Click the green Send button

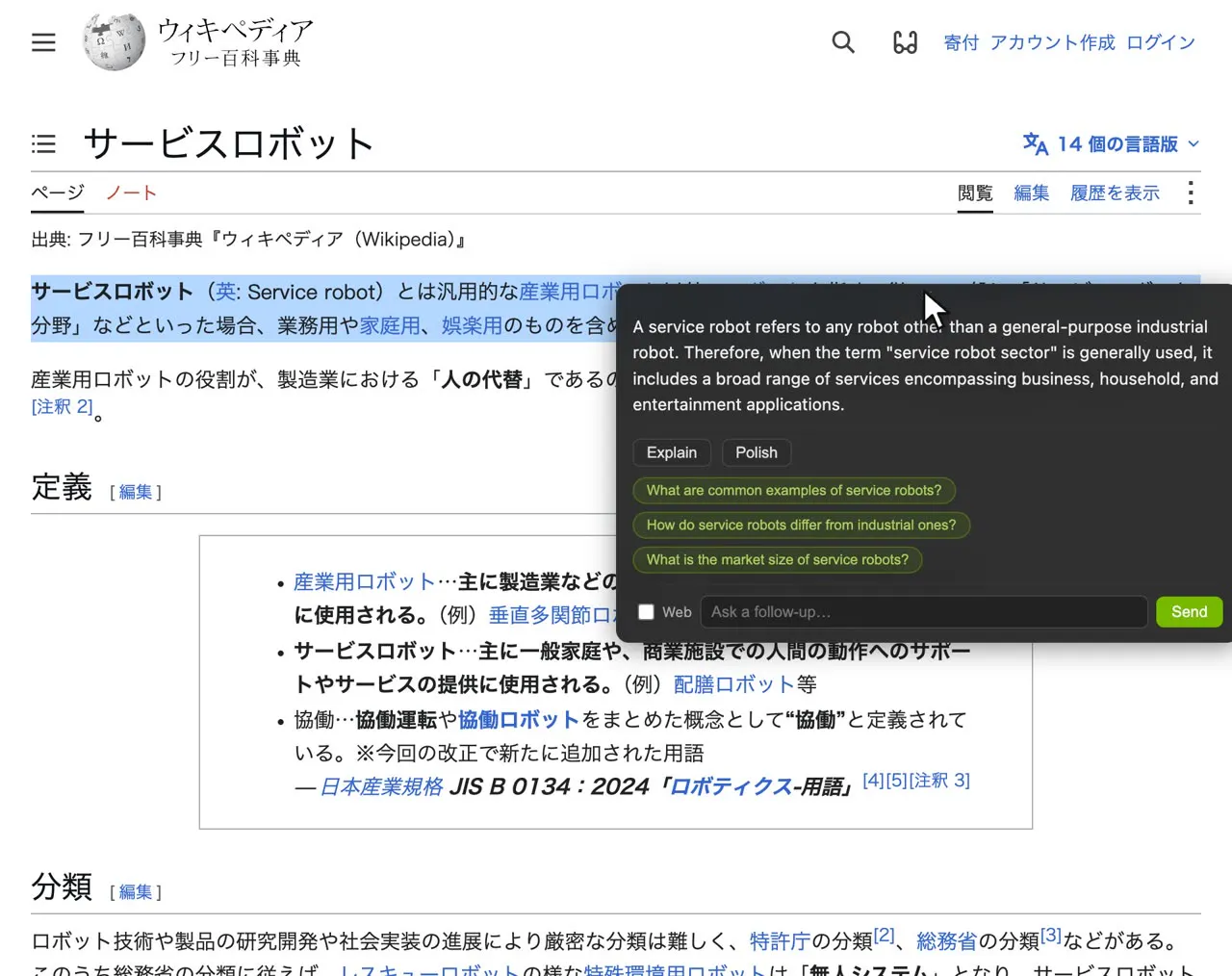pyautogui.click(x=1190, y=612)
